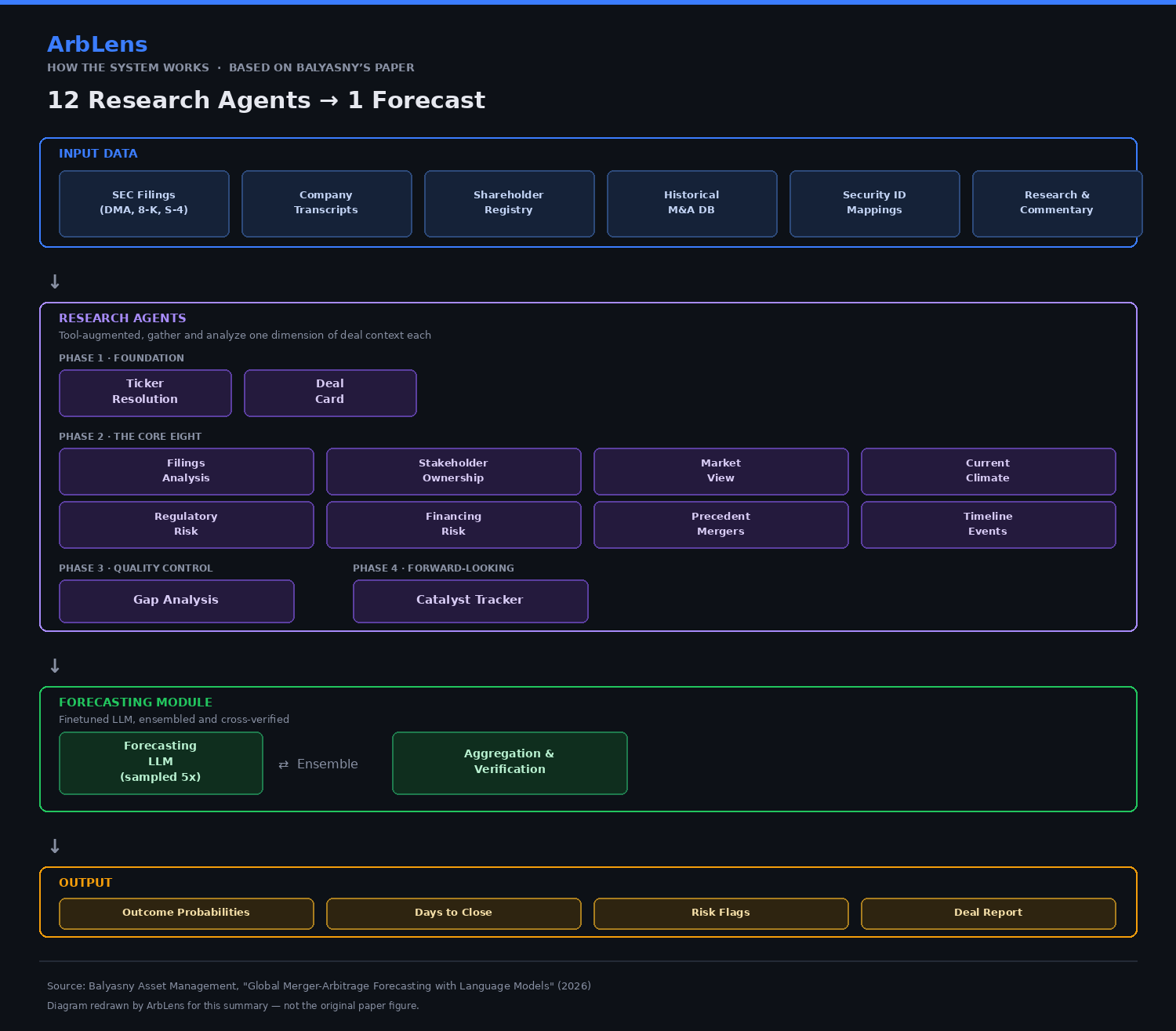Click the Ensemble label

(318, 764)
